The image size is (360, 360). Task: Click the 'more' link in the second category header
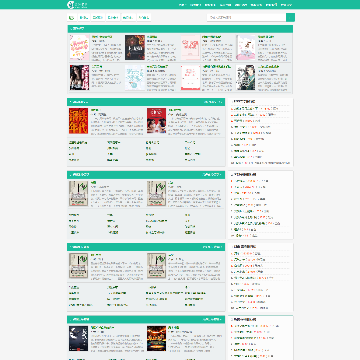click(212, 174)
